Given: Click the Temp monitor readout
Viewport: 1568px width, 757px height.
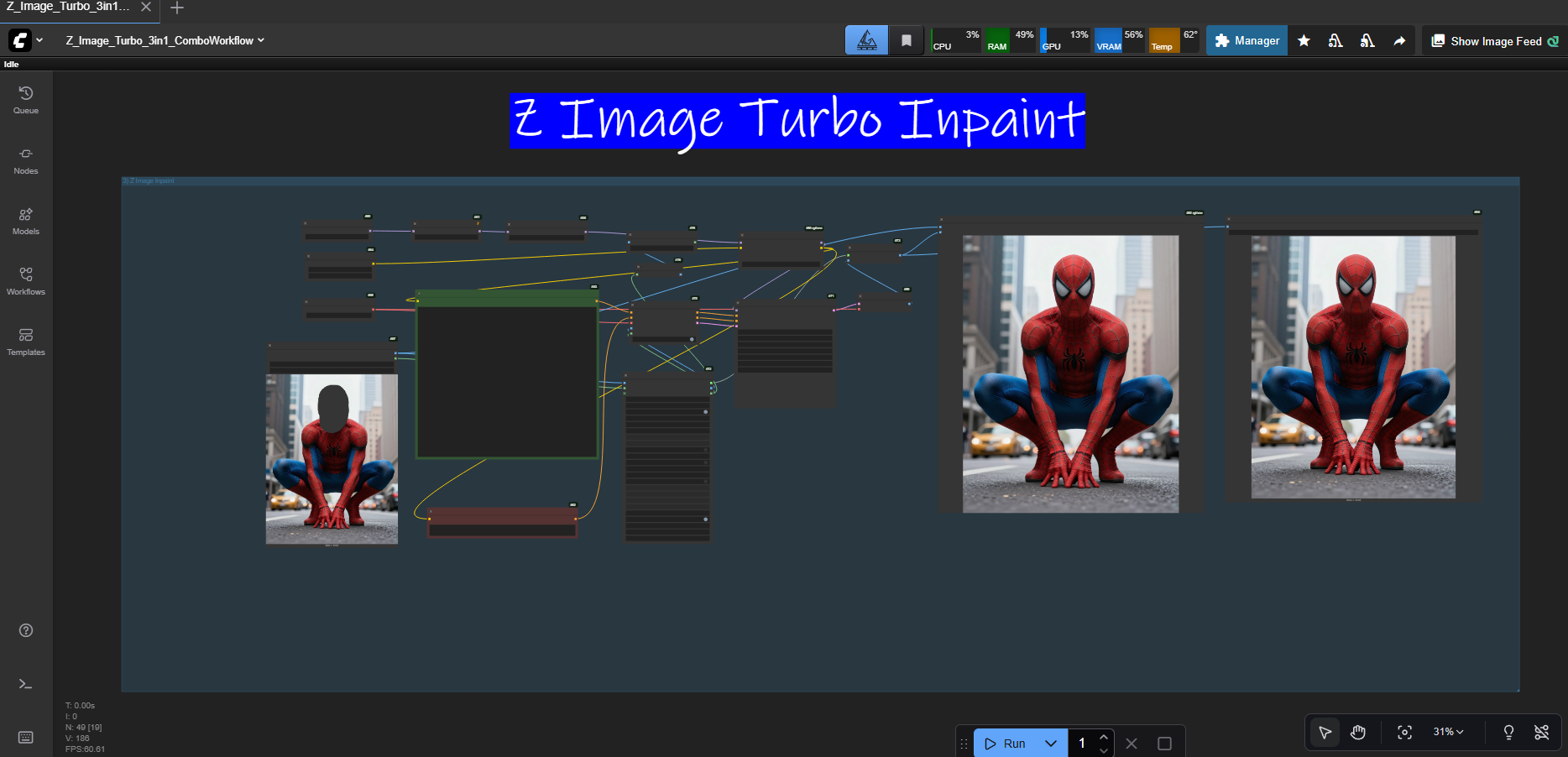Looking at the screenshot, I should pyautogui.click(x=1174, y=40).
